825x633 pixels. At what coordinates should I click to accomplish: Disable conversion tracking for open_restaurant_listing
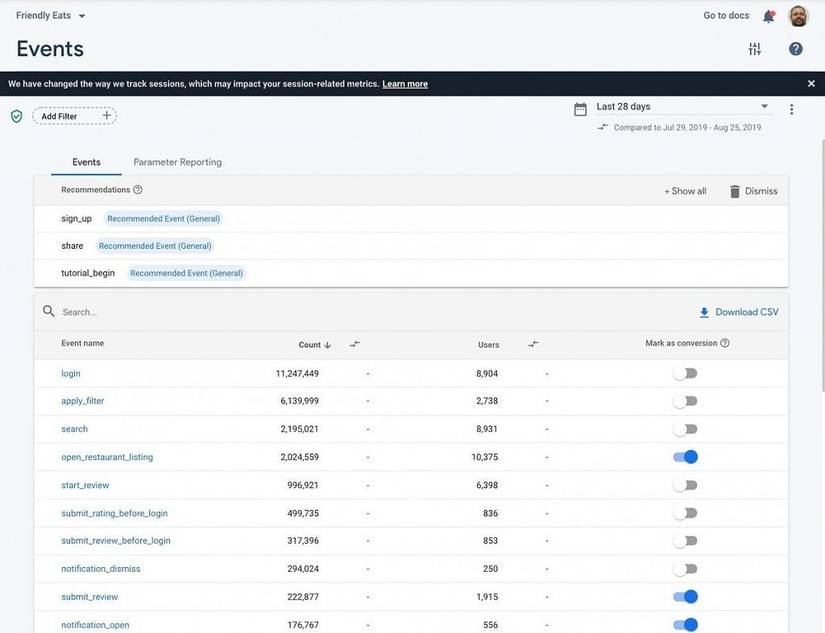687,455
